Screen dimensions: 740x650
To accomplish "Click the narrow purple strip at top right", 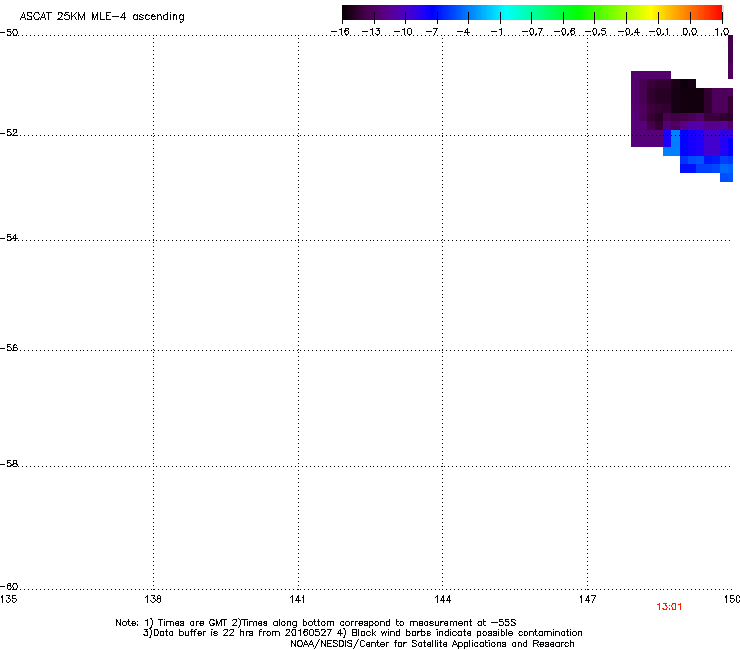I will point(731,57).
